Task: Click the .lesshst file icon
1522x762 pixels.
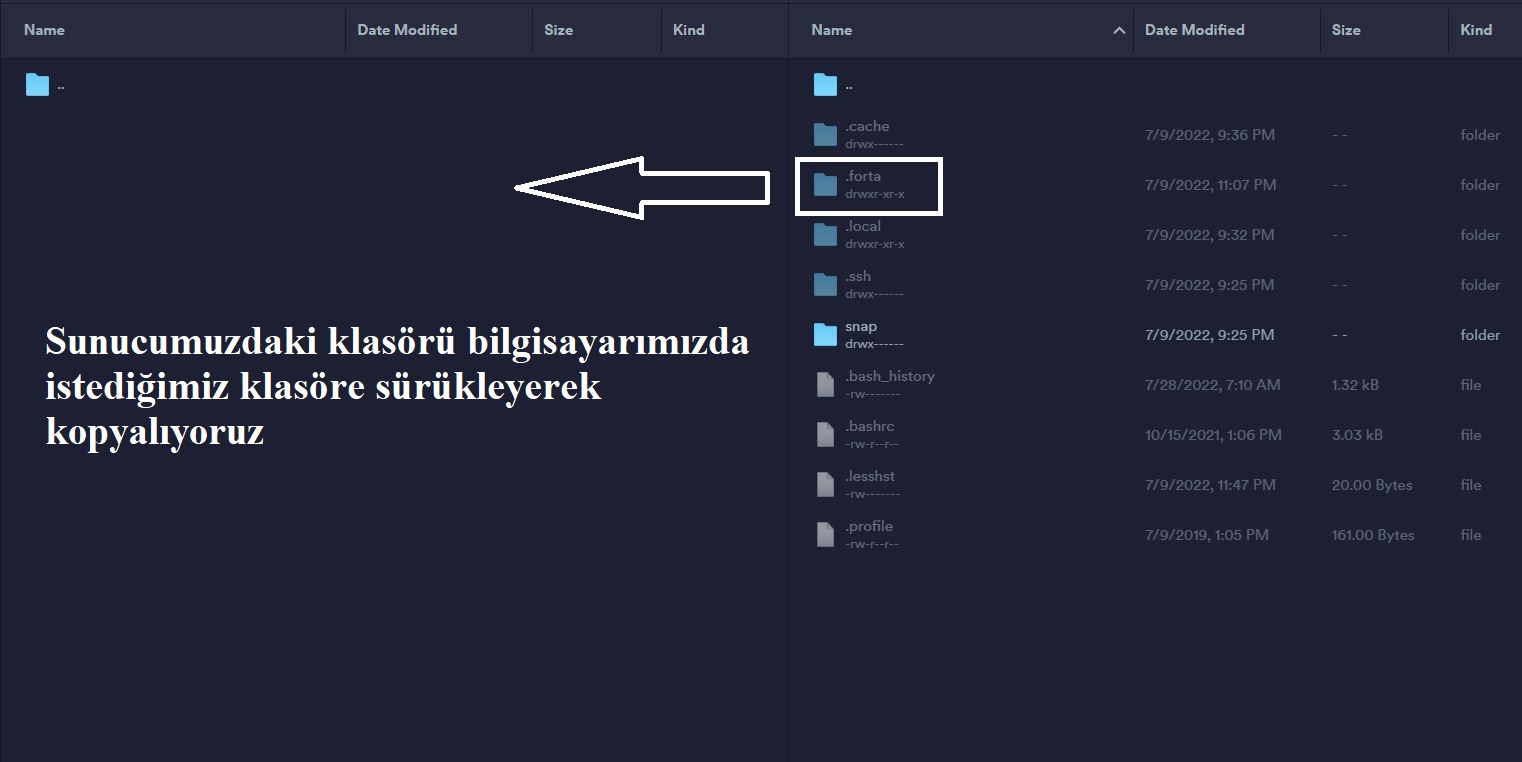Action: tap(825, 485)
